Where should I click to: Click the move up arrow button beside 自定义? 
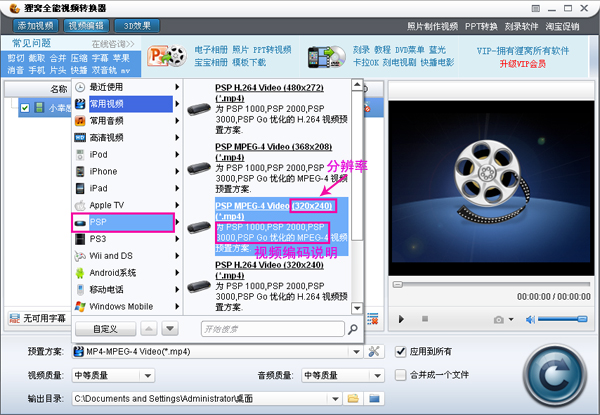click(x=149, y=329)
